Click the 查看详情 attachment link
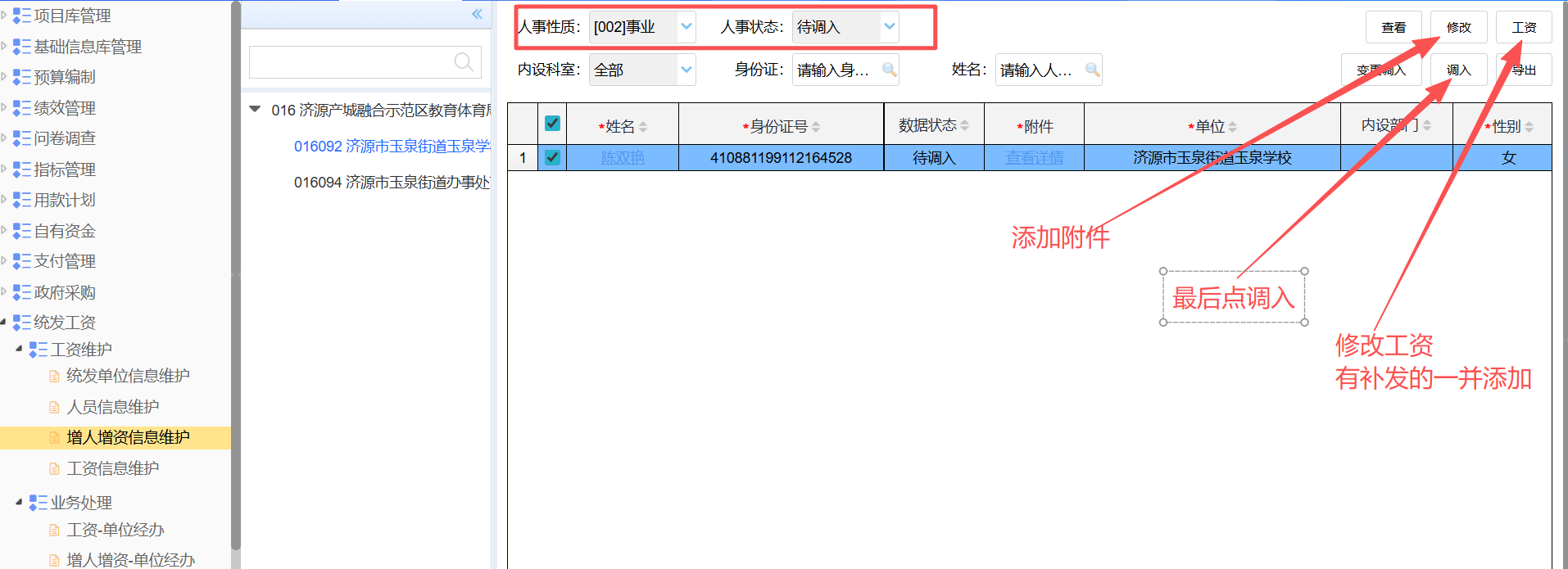This screenshot has width=1568, height=569. (1034, 157)
